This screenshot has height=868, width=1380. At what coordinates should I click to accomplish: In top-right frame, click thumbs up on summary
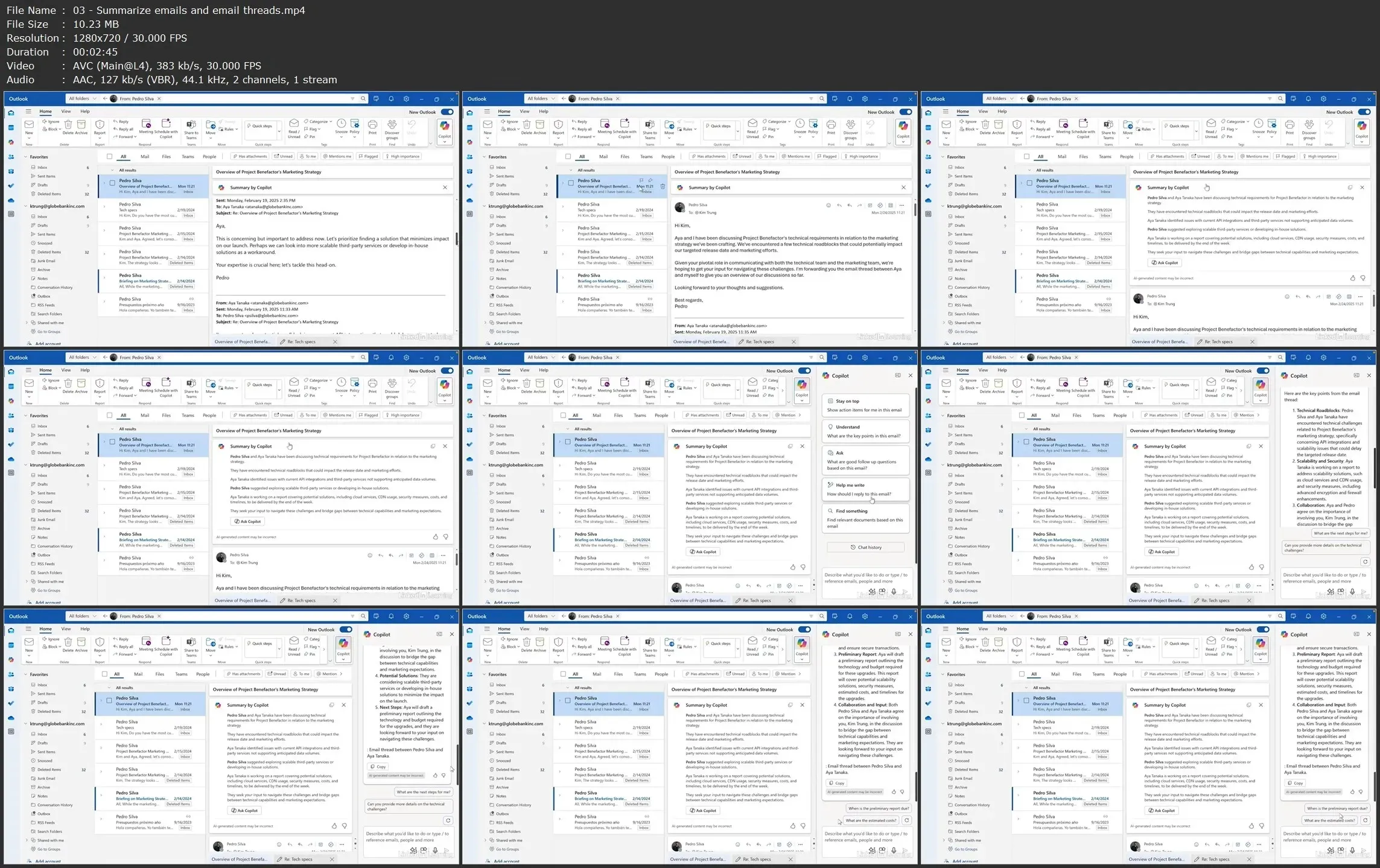point(1352,278)
